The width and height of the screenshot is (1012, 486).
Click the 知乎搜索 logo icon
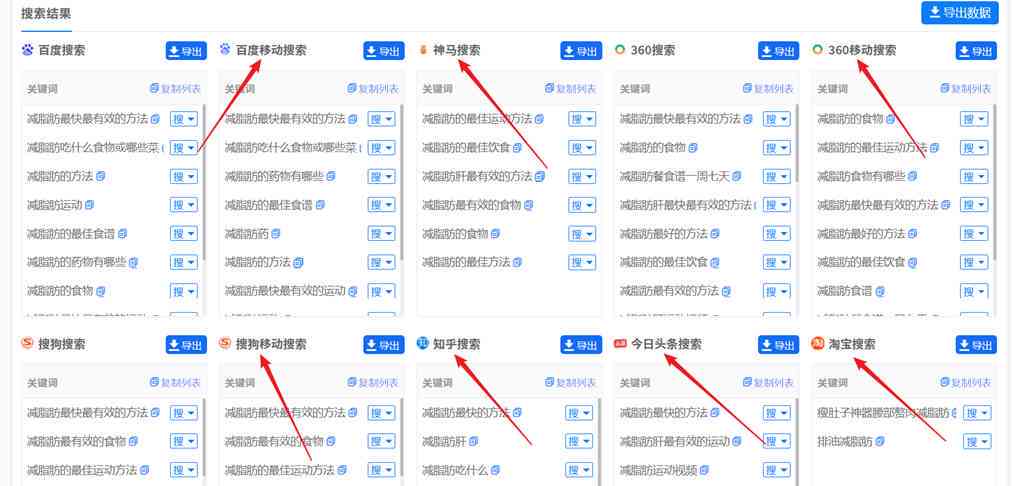click(x=423, y=343)
